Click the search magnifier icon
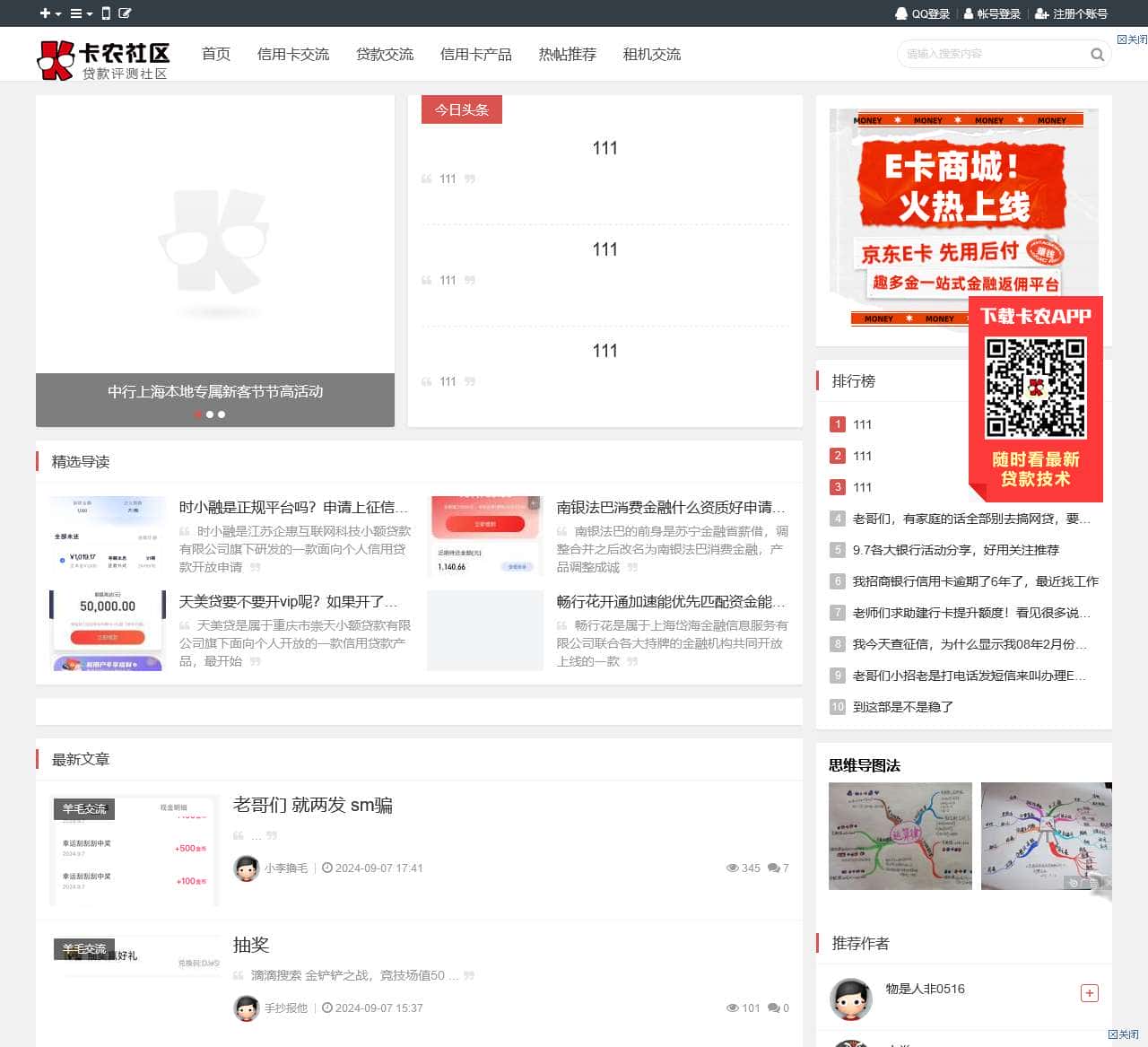 1097,55
